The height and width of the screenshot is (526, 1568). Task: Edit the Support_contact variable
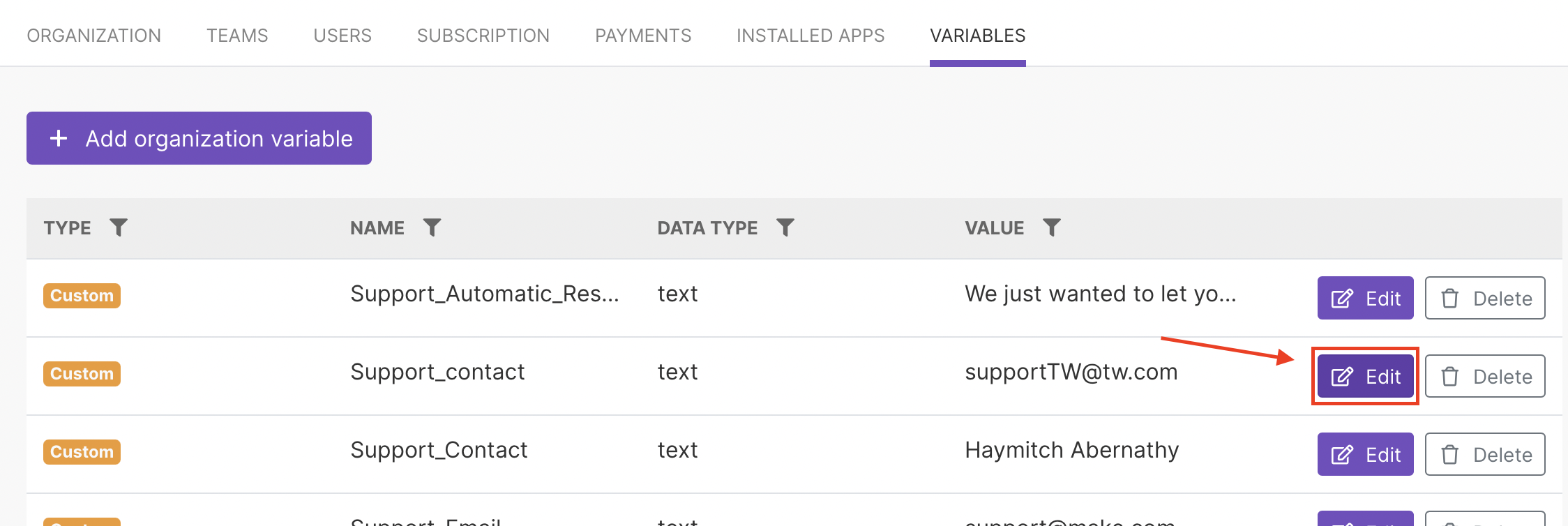pos(1365,376)
